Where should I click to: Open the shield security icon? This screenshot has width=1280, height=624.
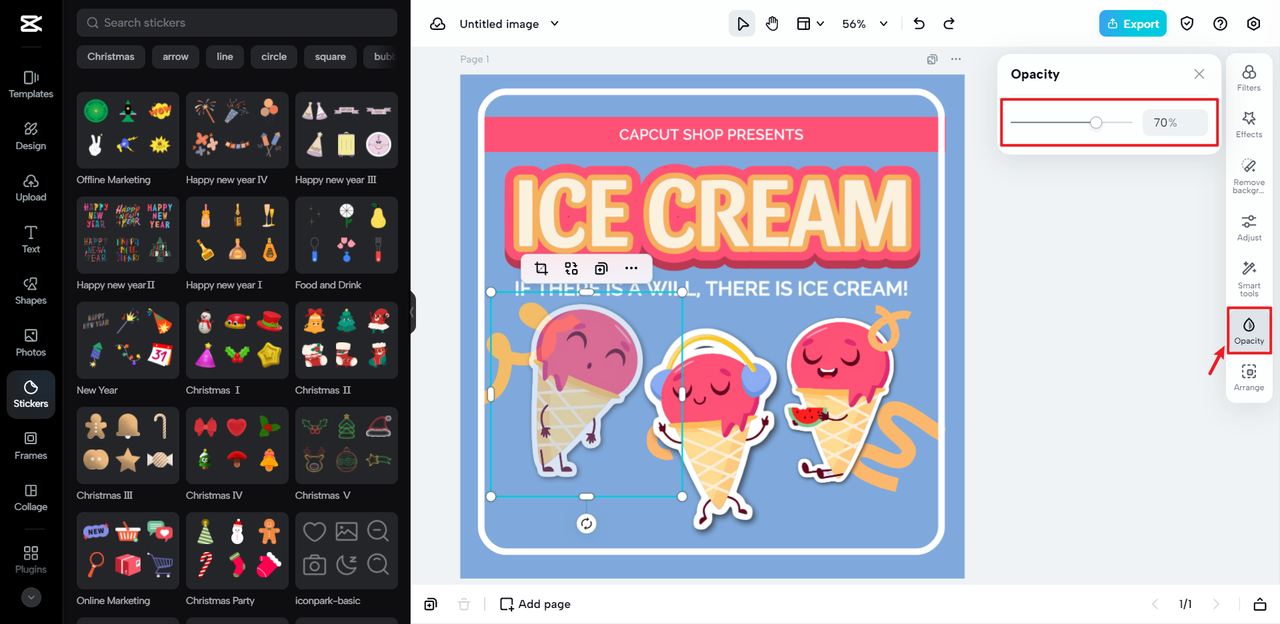1187,24
